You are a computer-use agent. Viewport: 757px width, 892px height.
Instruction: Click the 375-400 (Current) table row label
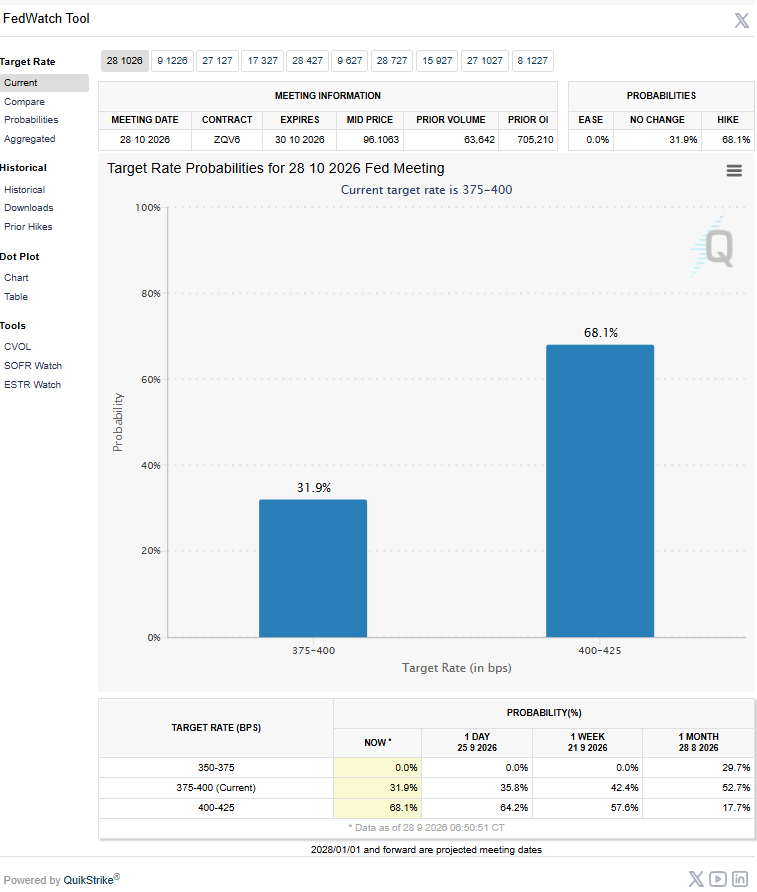click(x=216, y=788)
